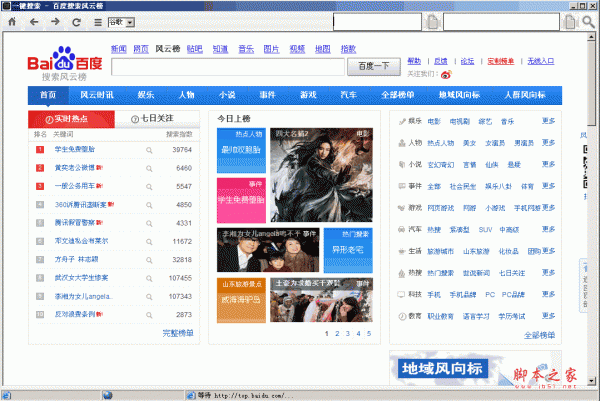Click the page scrollbar up arrow
This screenshot has height=401, width=600.
click(592, 37)
